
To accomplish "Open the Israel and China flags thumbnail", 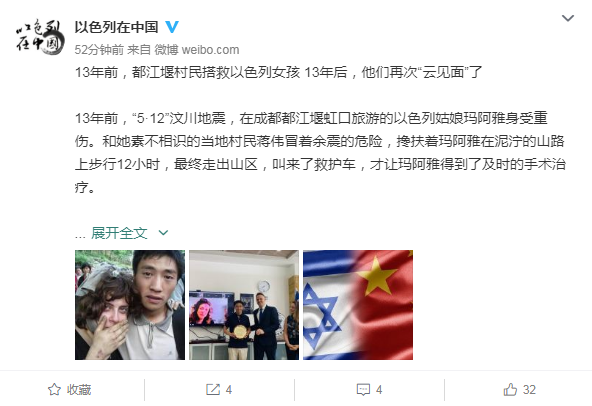I will 358,305.
